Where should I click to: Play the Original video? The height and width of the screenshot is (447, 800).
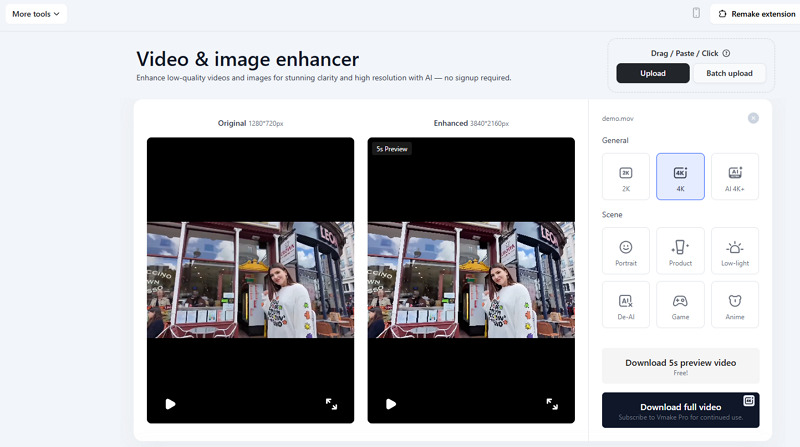pos(170,404)
